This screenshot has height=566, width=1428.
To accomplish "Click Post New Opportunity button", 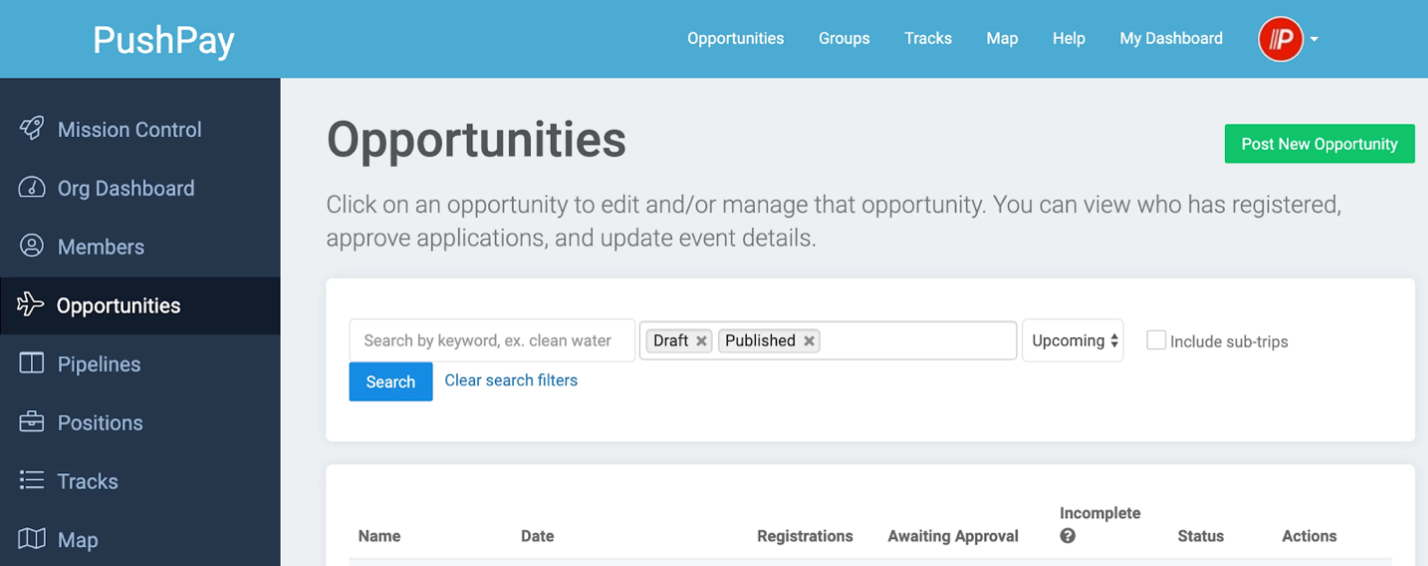I will click(x=1319, y=144).
